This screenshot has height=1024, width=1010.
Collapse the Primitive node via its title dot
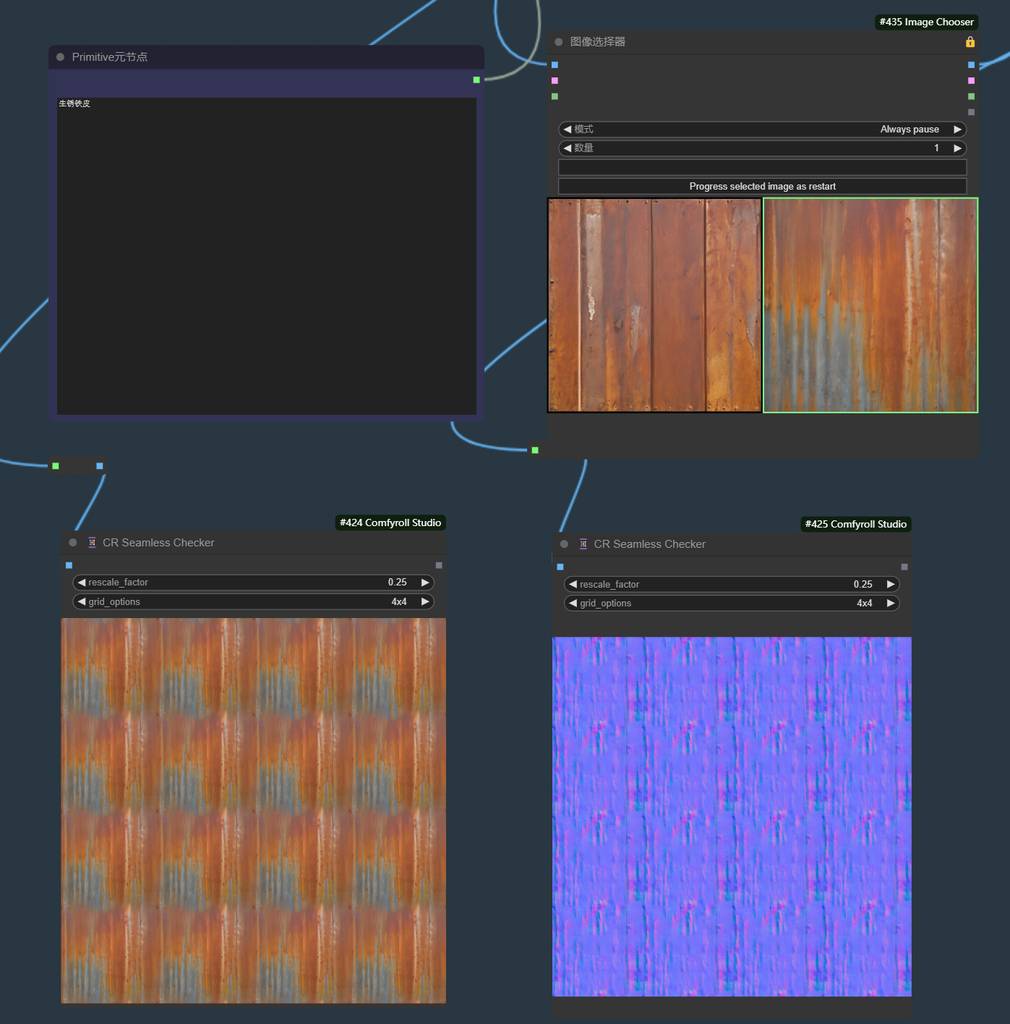pos(61,58)
